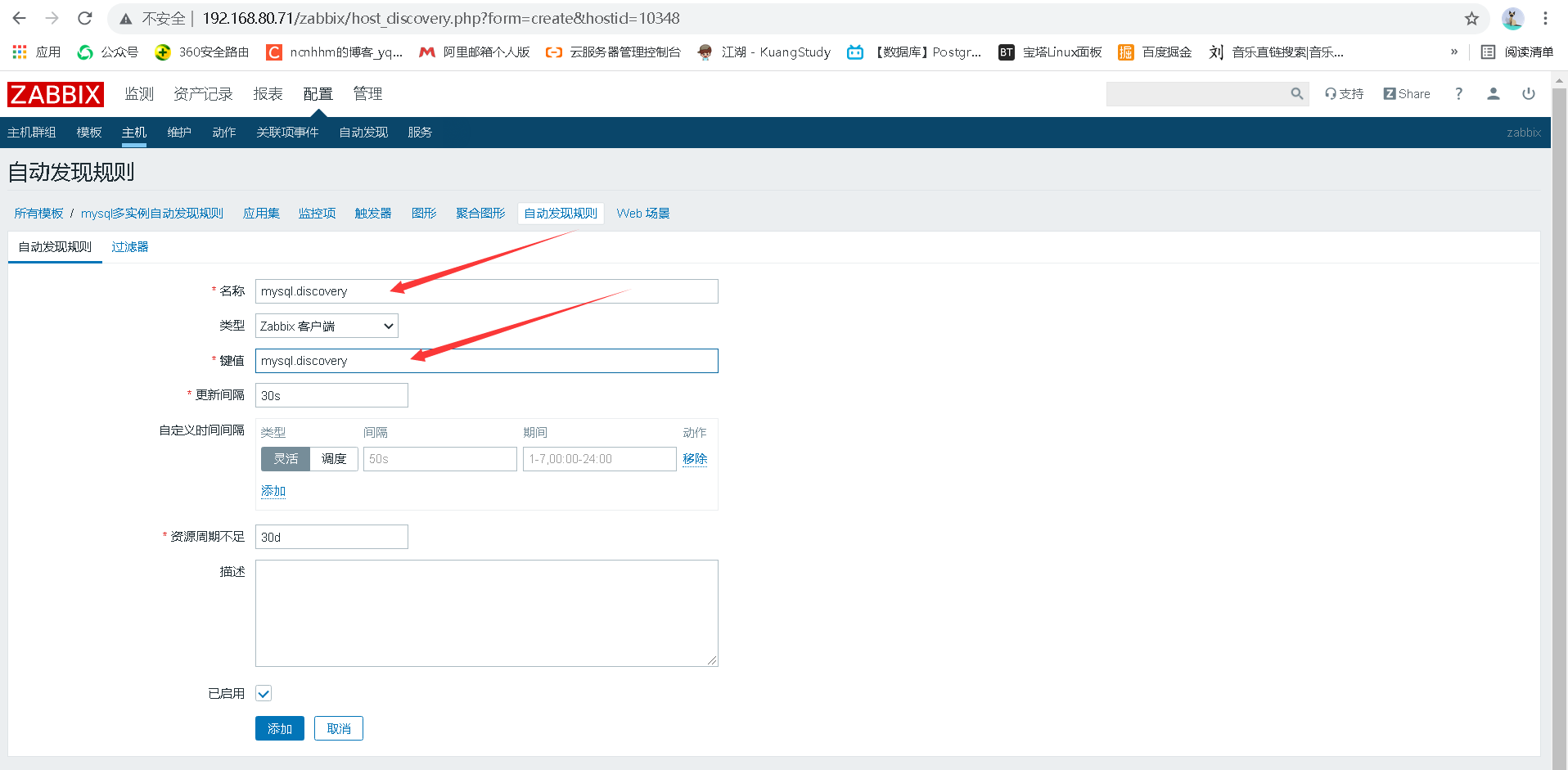Screen dimensions: 1568x770
Task: Toggle the 已启用 checkbox
Action: pos(264,694)
